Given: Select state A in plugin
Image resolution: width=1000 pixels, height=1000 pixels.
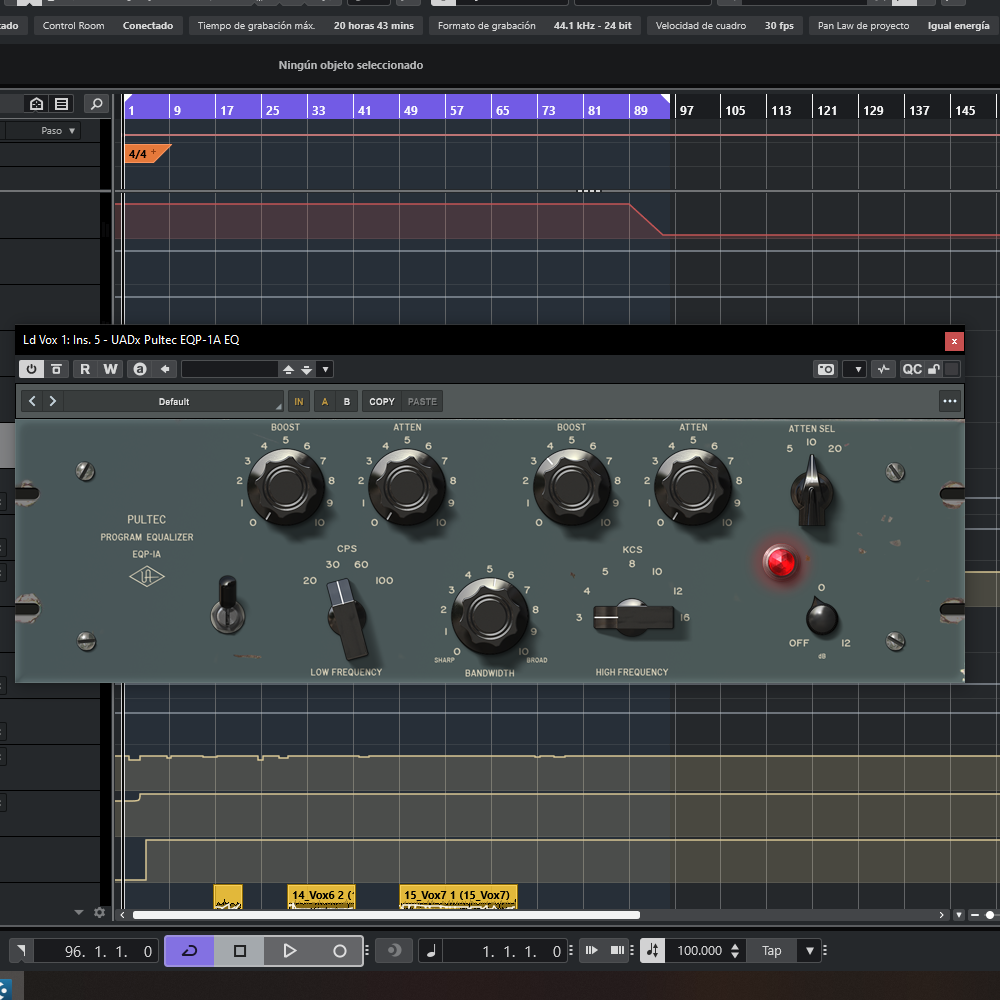Looking at the screenshot, I should 325,402.
